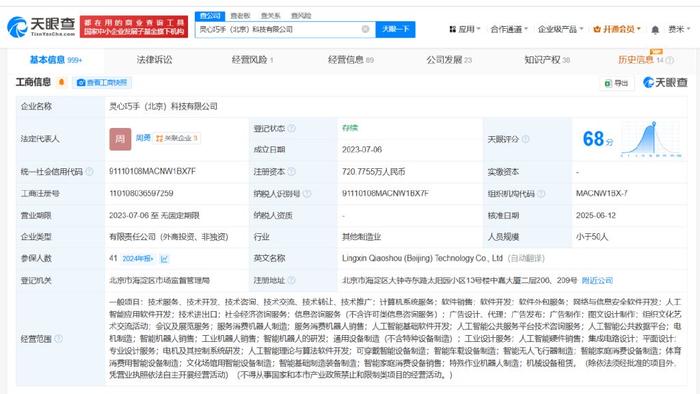This screenshot has height=394, width=700.
Task: Expand the 合作通道 dropdown
Action: [x=509, y=29]
